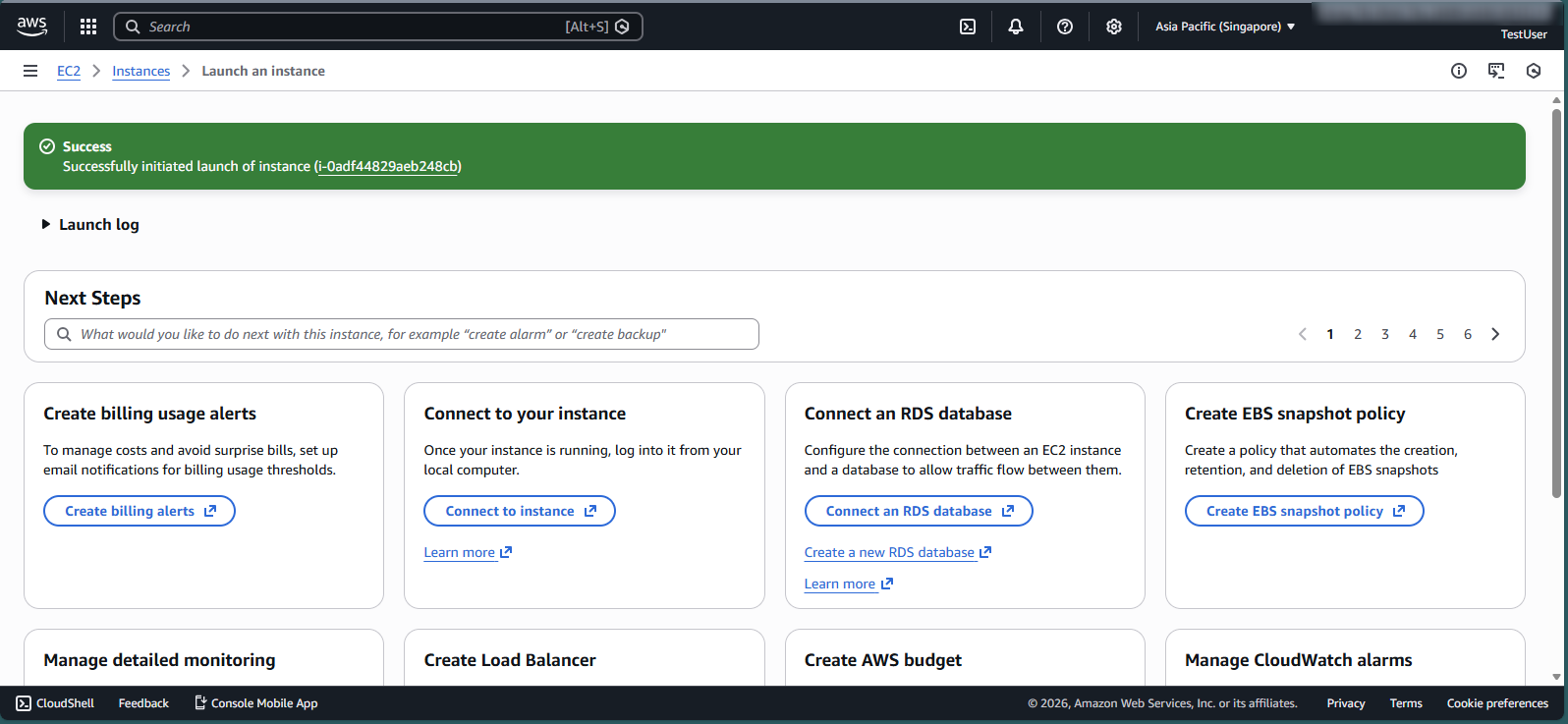The height and width of the screenshot is (724, 1568).
Task: Click the Launch an instance breadcrumb text
Action: 263,71
